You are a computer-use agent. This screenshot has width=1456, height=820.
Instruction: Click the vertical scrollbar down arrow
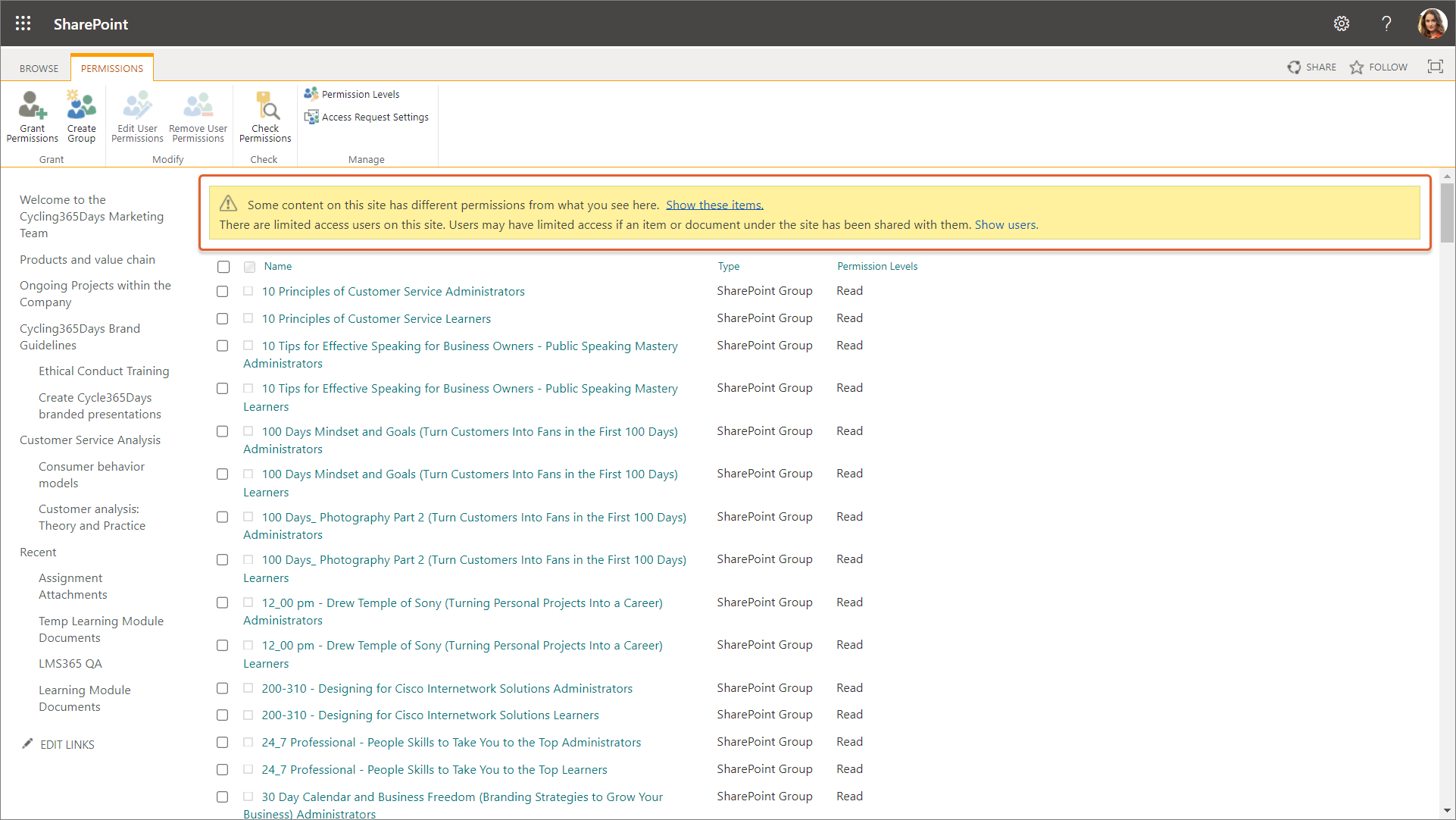pos(1447,811)
